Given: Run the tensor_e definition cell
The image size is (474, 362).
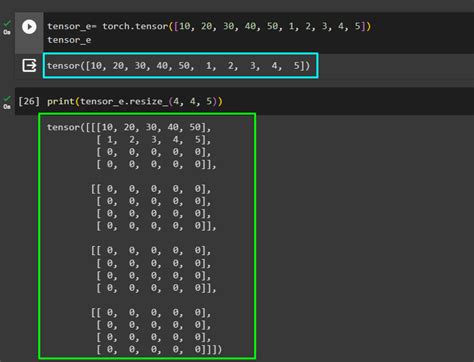Looking at the screenshot, I should click(x=29, y=27).
